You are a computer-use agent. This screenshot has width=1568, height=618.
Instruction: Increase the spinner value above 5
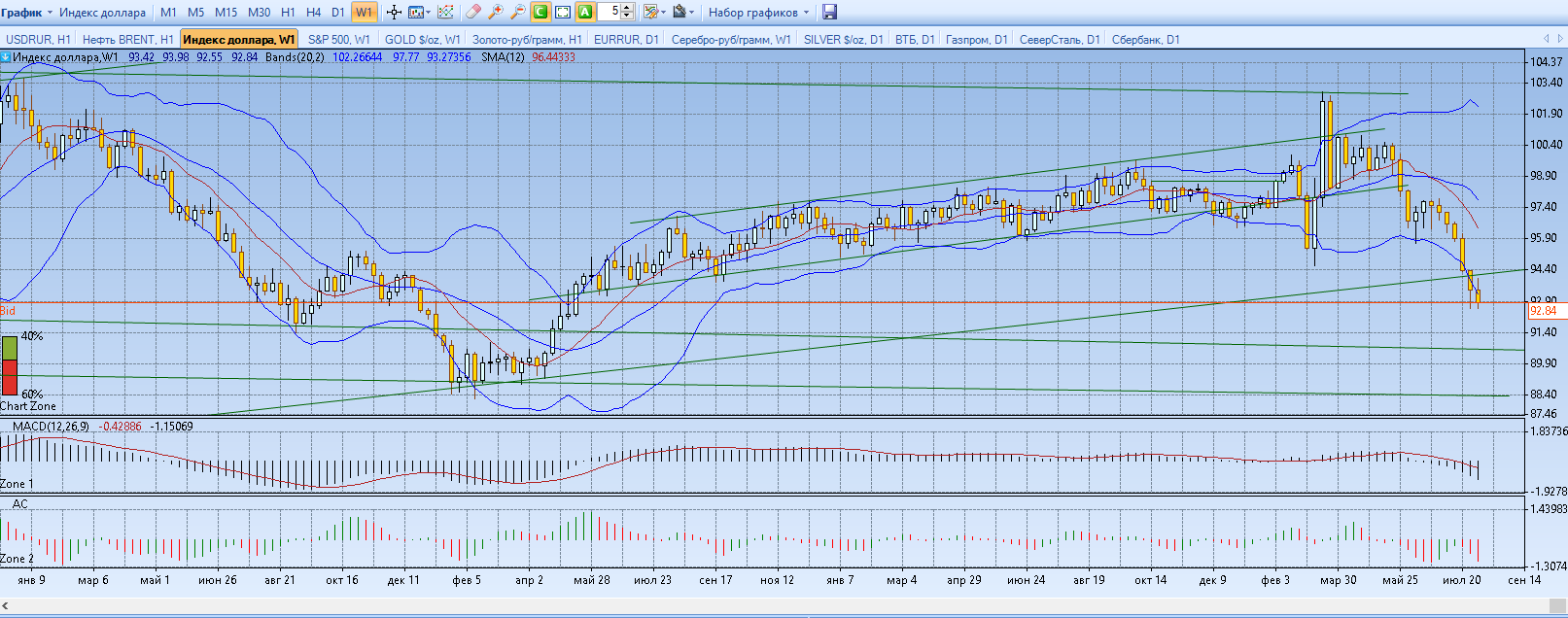(627, 9)
